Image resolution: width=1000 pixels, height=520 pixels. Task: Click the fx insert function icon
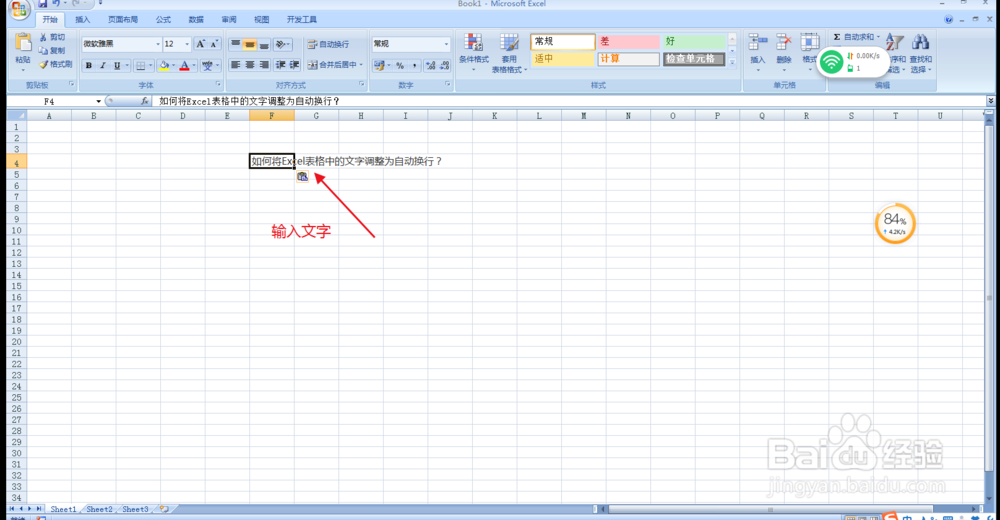(x=144, y=101)
